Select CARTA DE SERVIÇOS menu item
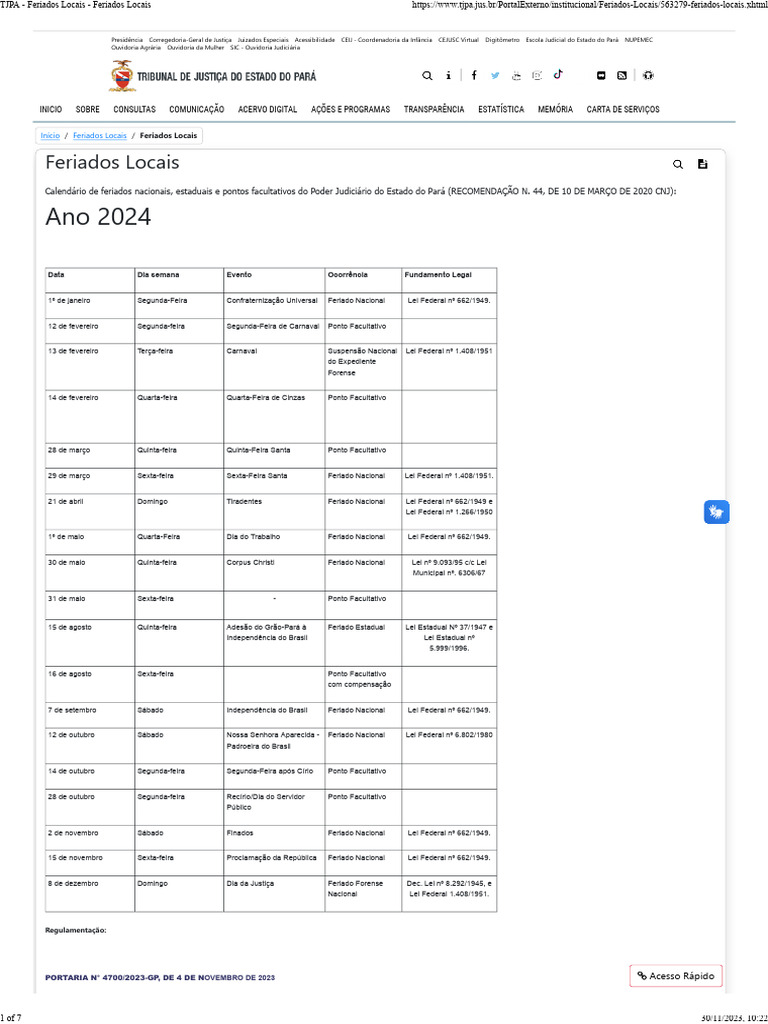 pos(623,109)
